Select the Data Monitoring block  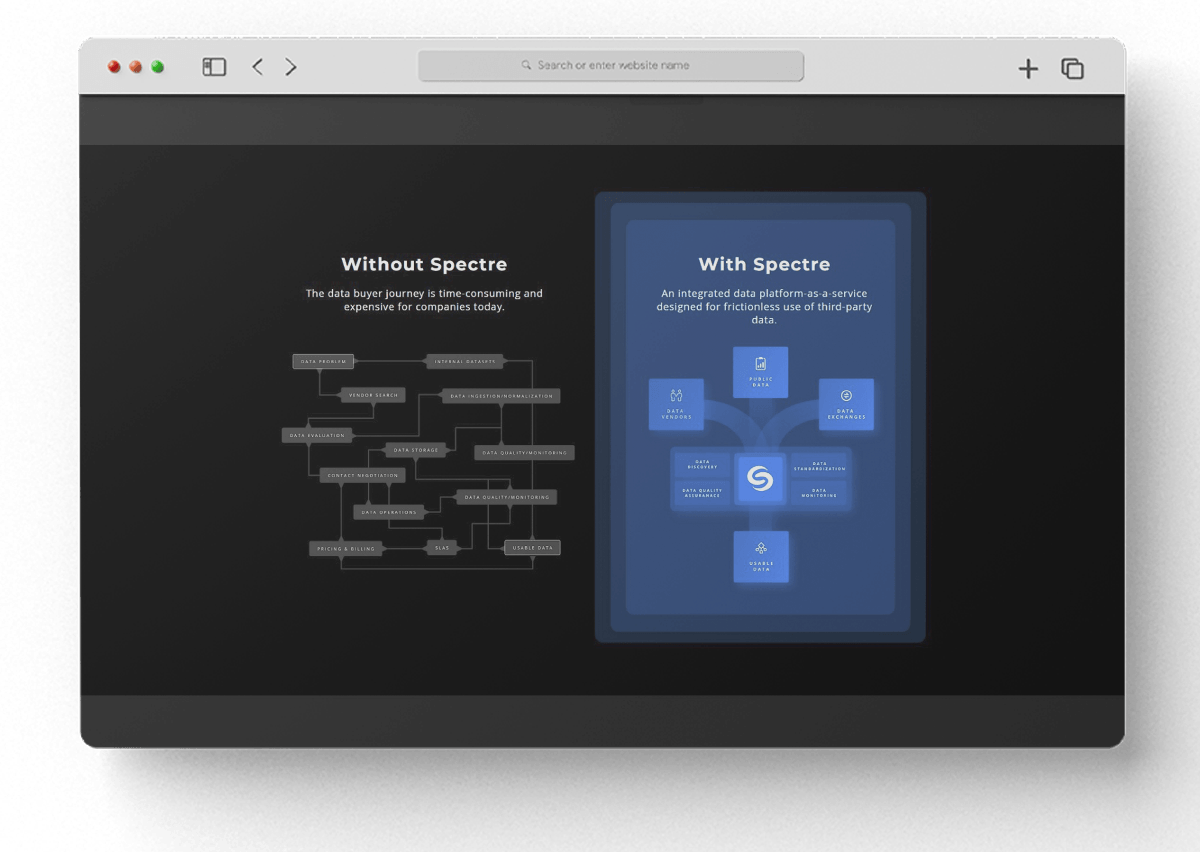819,493
